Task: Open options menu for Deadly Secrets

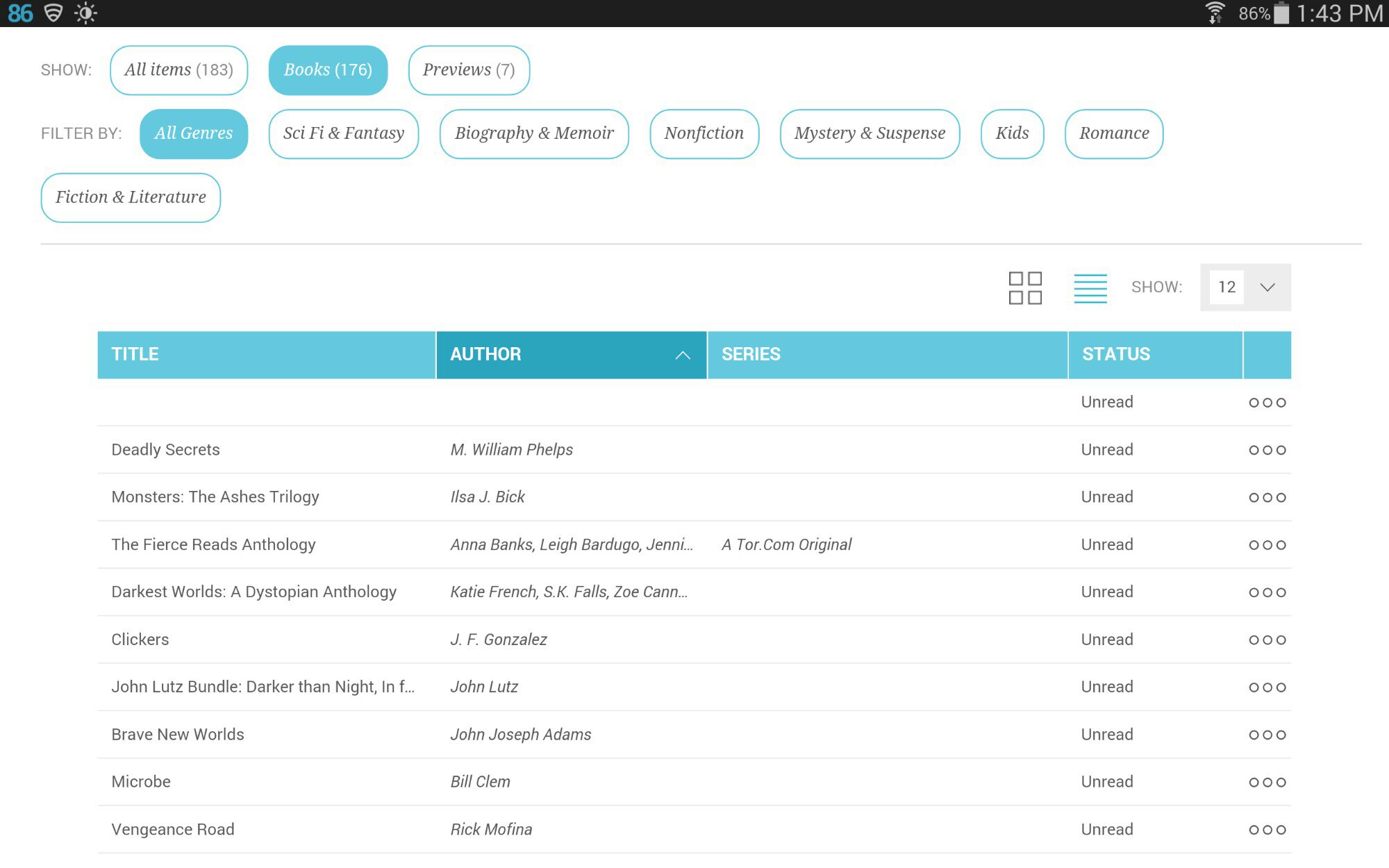Action: (x=1267, y=450)
